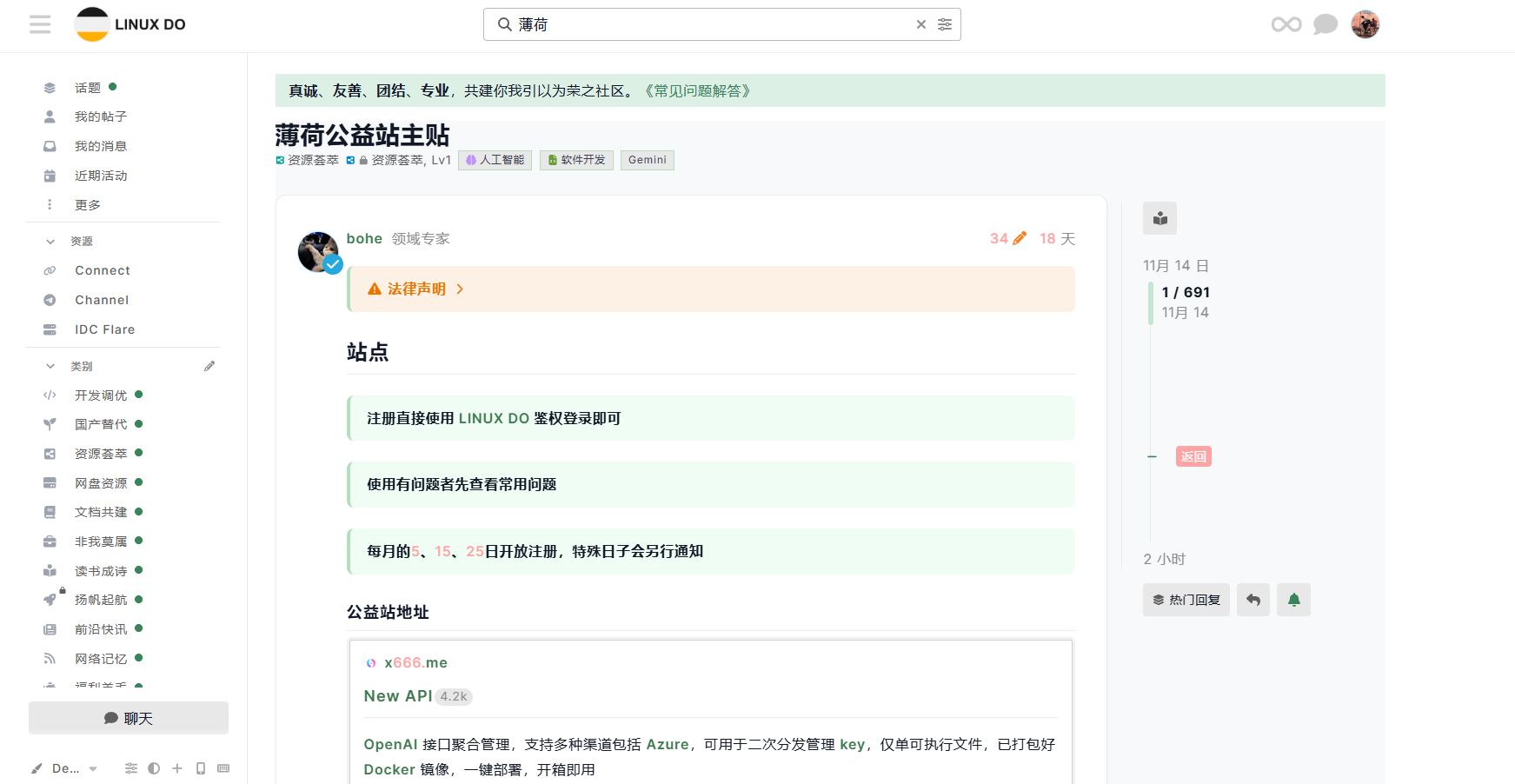Open the infinity Connect icon in header
Viewport: 1515px width, 784px height.
click(x=1286, y=24)
